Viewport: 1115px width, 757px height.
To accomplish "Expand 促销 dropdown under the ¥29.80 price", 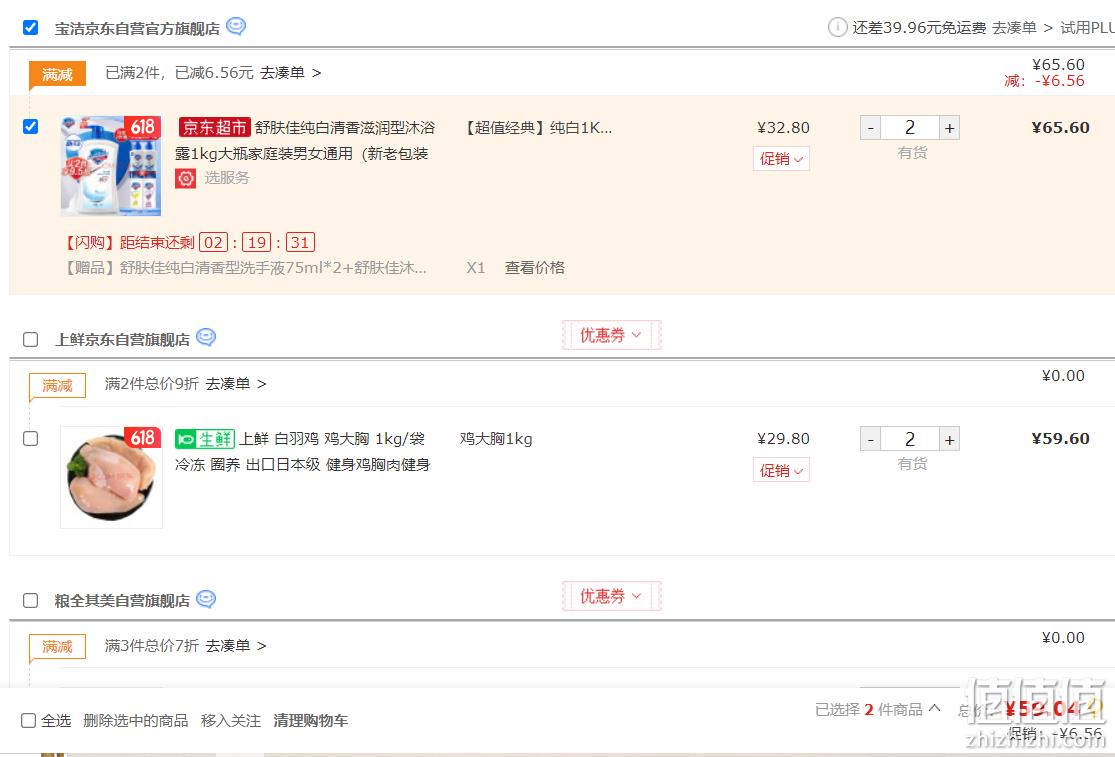I will point(781,470).
